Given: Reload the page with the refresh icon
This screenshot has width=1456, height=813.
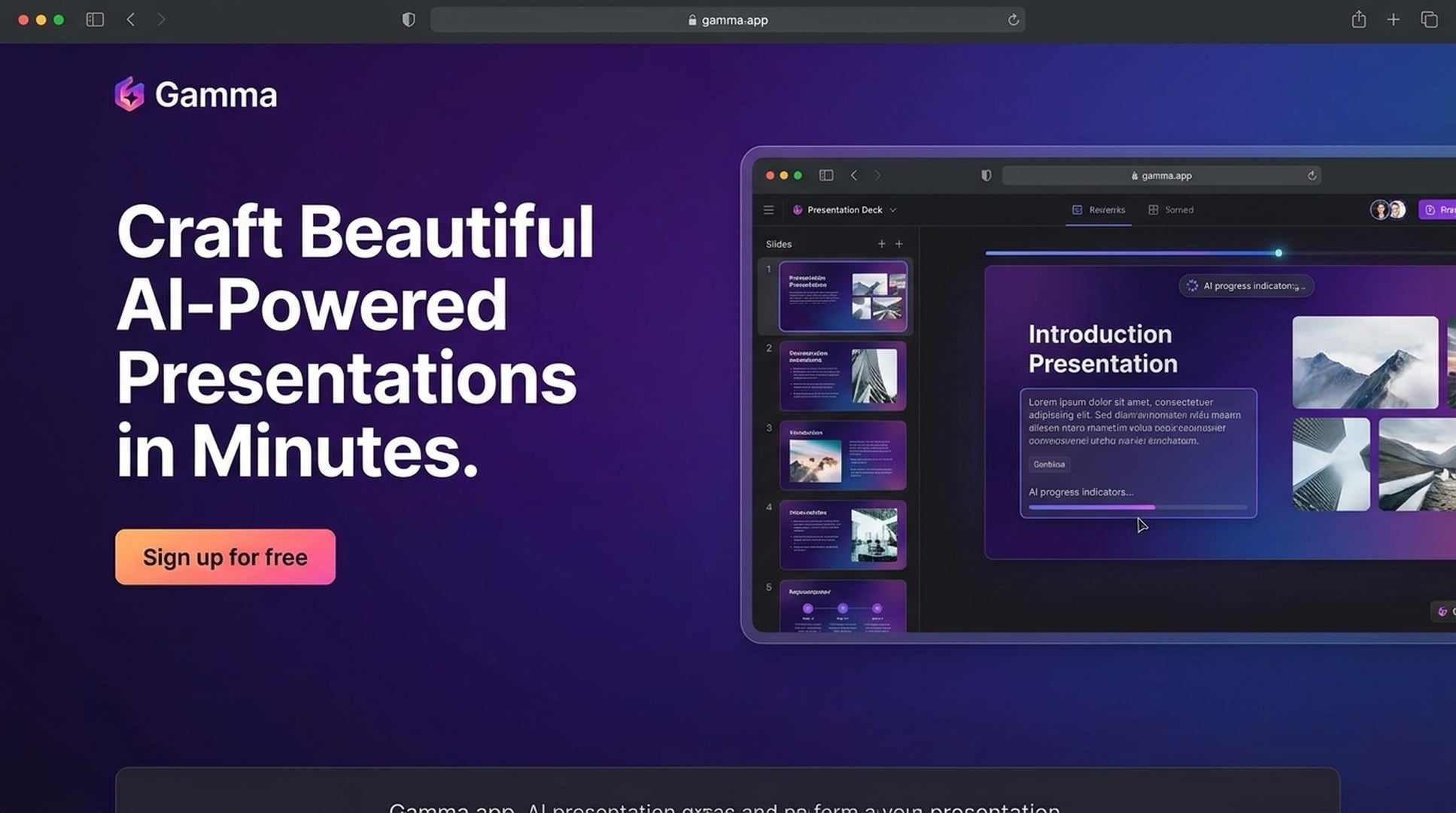Looking at the screenshot, I should coord(1014,20).
